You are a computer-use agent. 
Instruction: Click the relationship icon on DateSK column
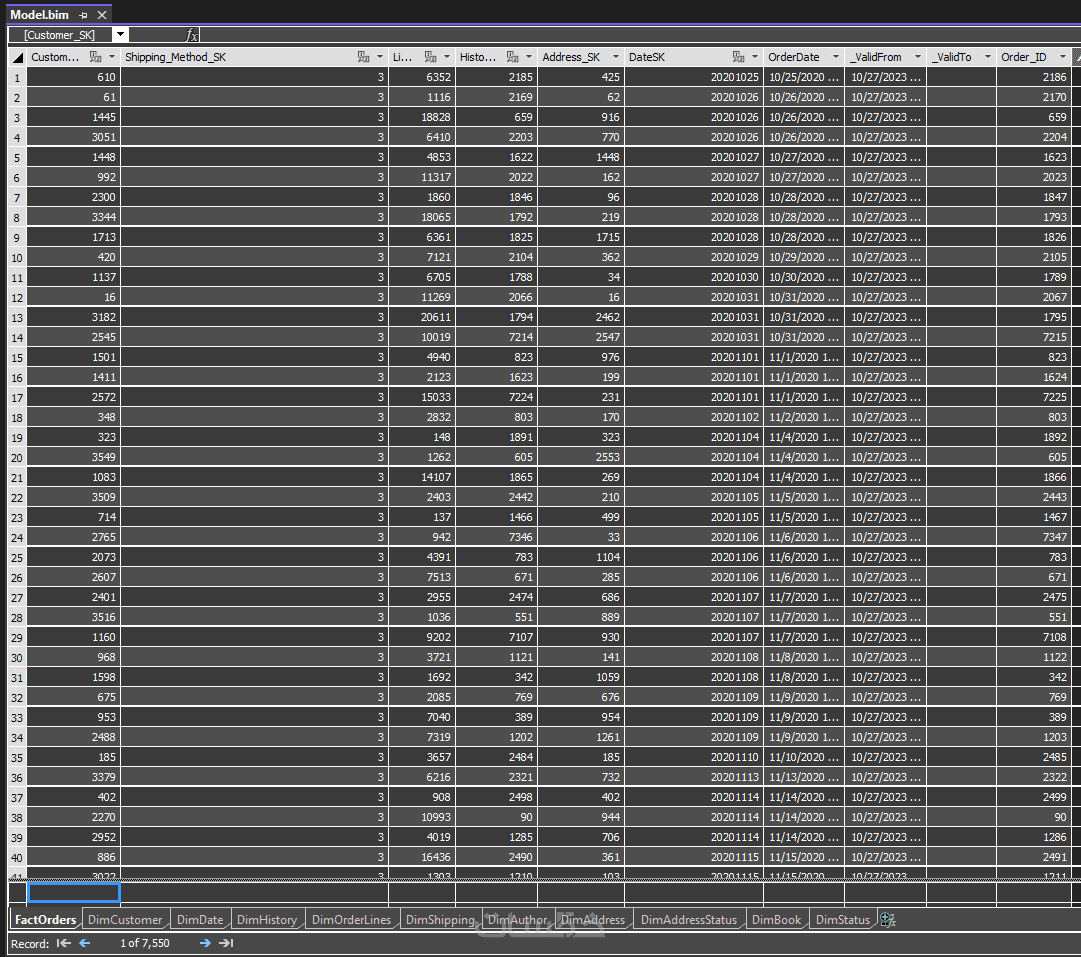tap(738, 57)
